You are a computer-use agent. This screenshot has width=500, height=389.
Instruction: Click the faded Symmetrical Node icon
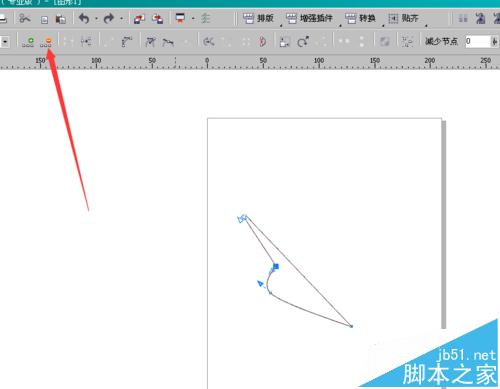coord(186,42)
